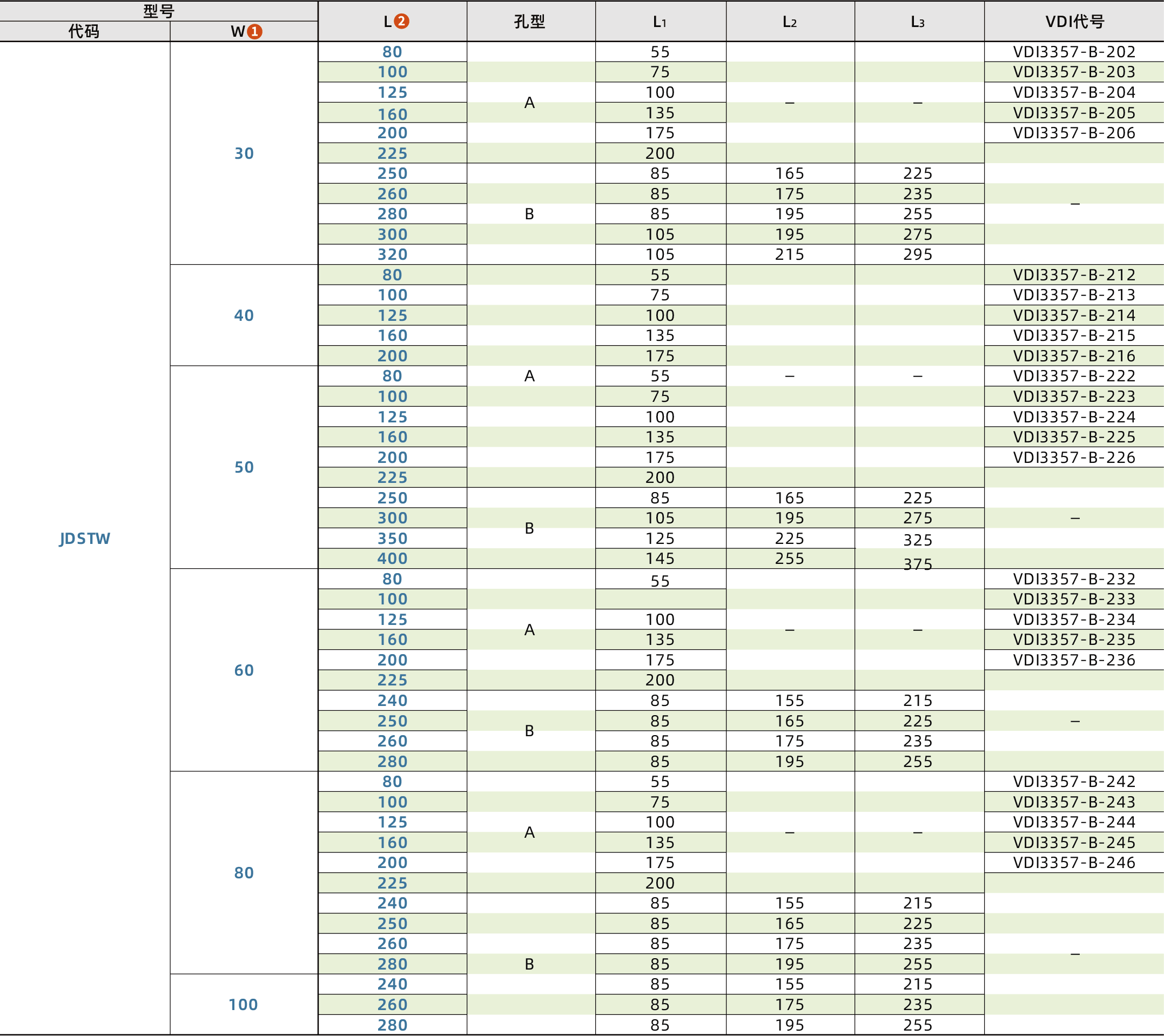Select the JDSTW code cell

click(x=85, y=538)
